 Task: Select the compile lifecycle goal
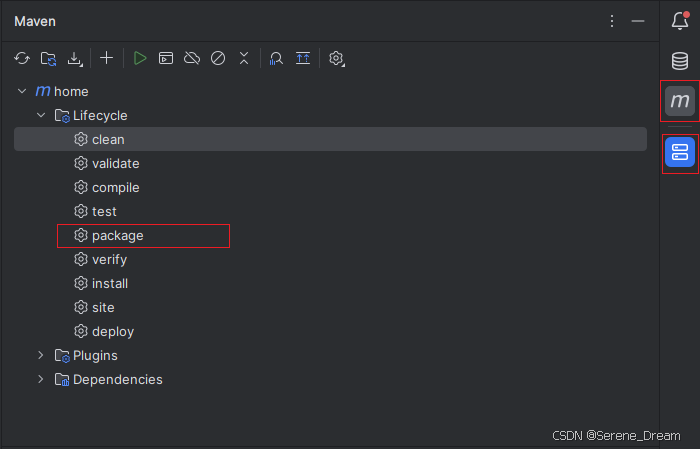330,187
